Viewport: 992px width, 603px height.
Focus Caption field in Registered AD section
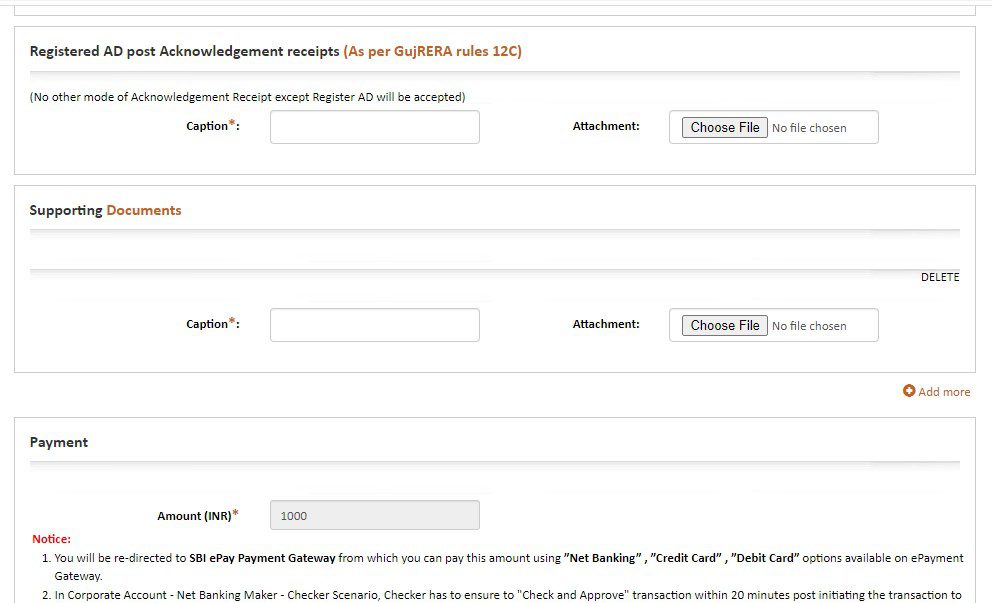tap(374, 127)
